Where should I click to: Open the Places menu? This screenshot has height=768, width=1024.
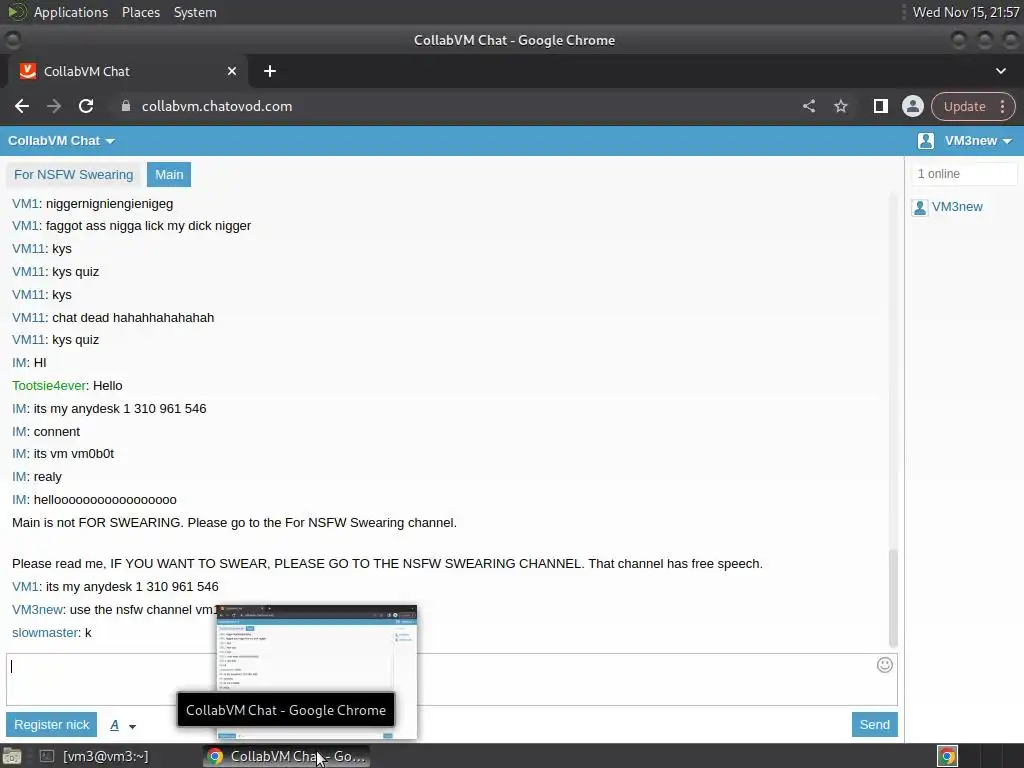141,12
